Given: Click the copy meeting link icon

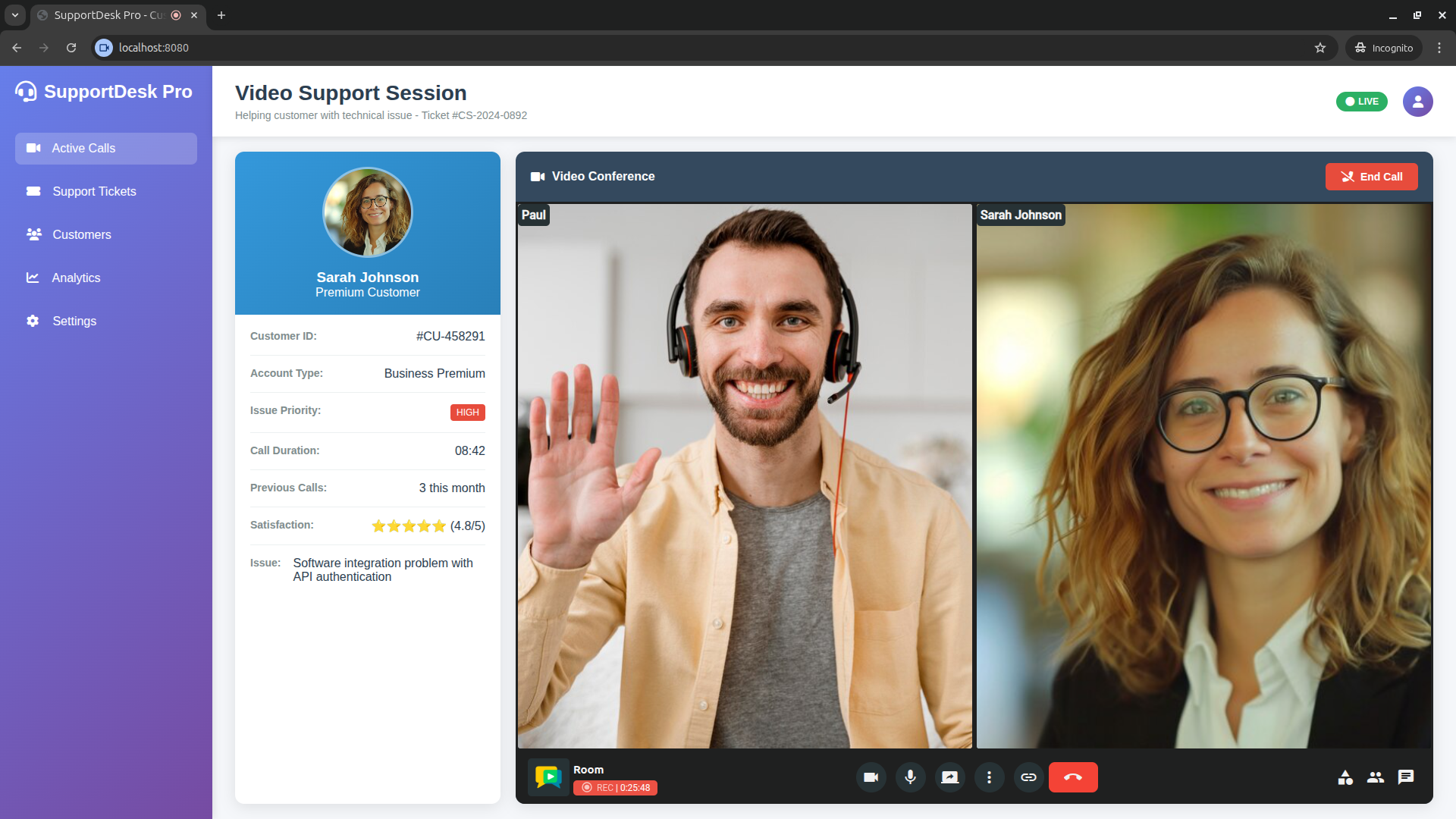Looking at the screenshot, I should click(1028, 777).
